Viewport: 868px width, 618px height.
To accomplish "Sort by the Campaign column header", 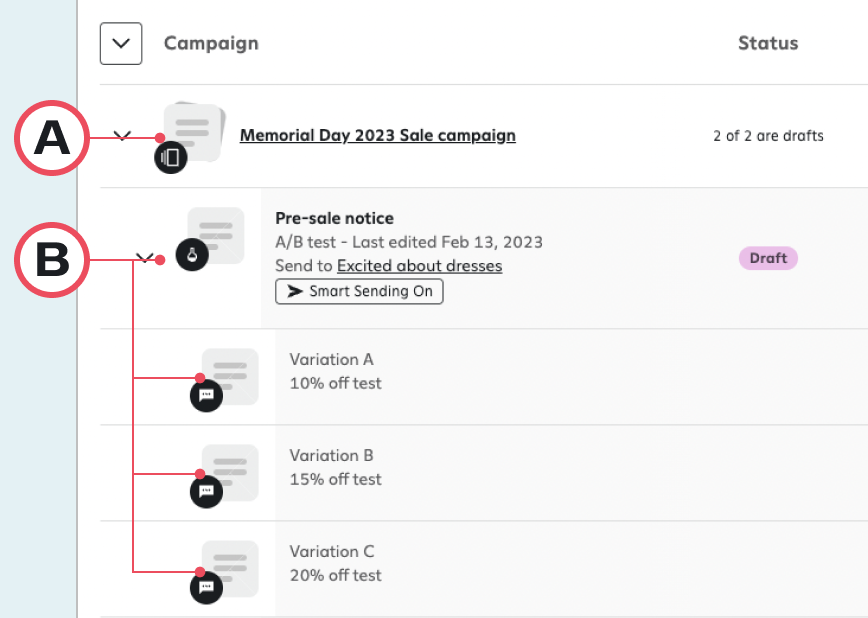I will (x=211, y=43).
